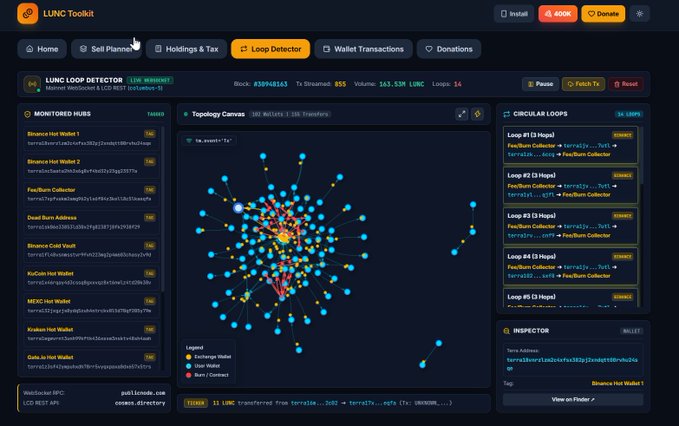Click the badge on Loop #1 card
Viewport: 679px width, 426px height.
click(x=622, y=135)
